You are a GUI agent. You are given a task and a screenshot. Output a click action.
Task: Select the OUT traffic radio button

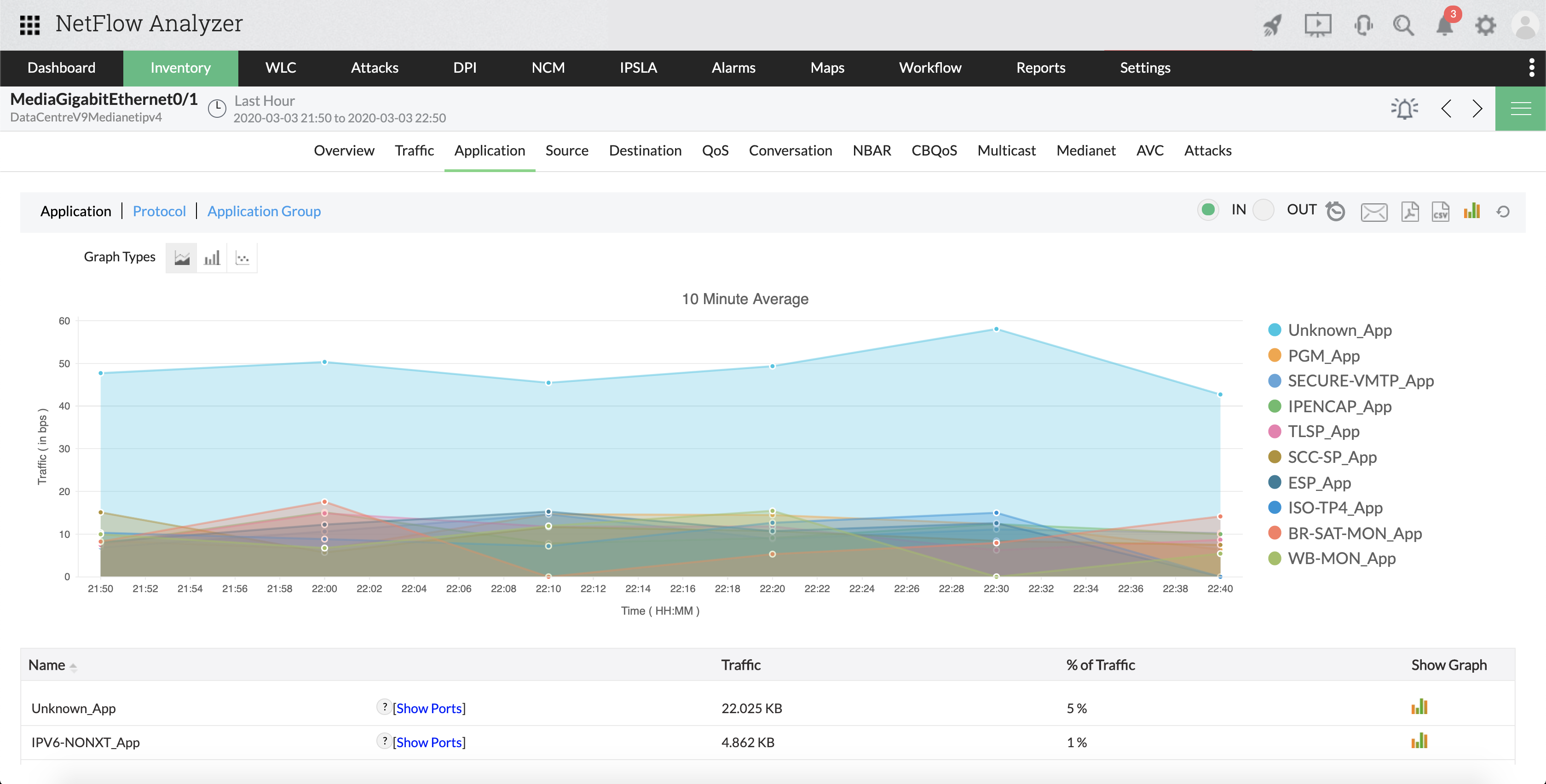tap(1263, 209)
